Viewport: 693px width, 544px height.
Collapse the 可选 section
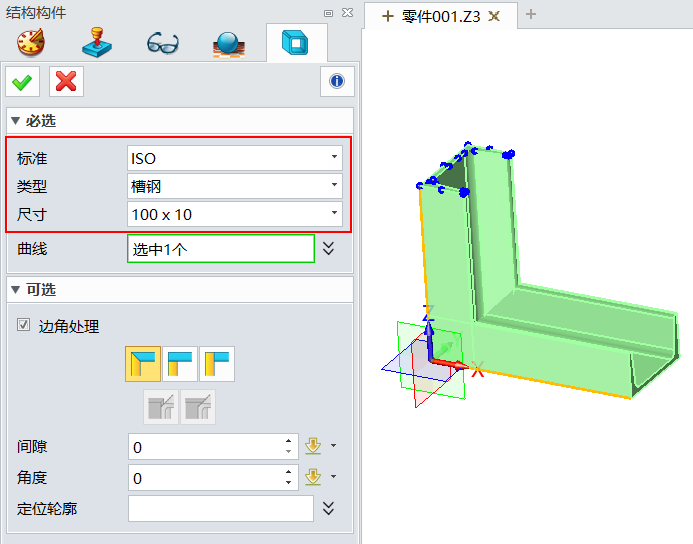16,290
